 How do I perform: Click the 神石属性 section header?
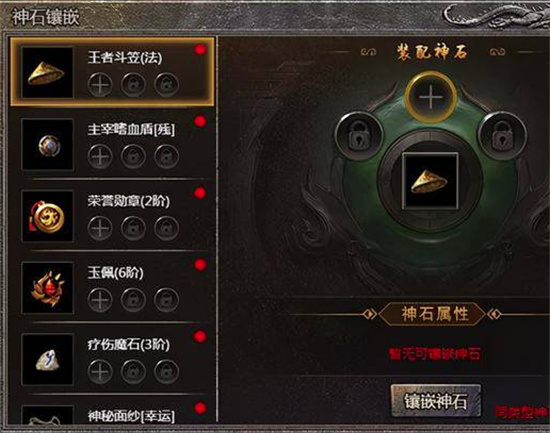[x=434, y=314]
